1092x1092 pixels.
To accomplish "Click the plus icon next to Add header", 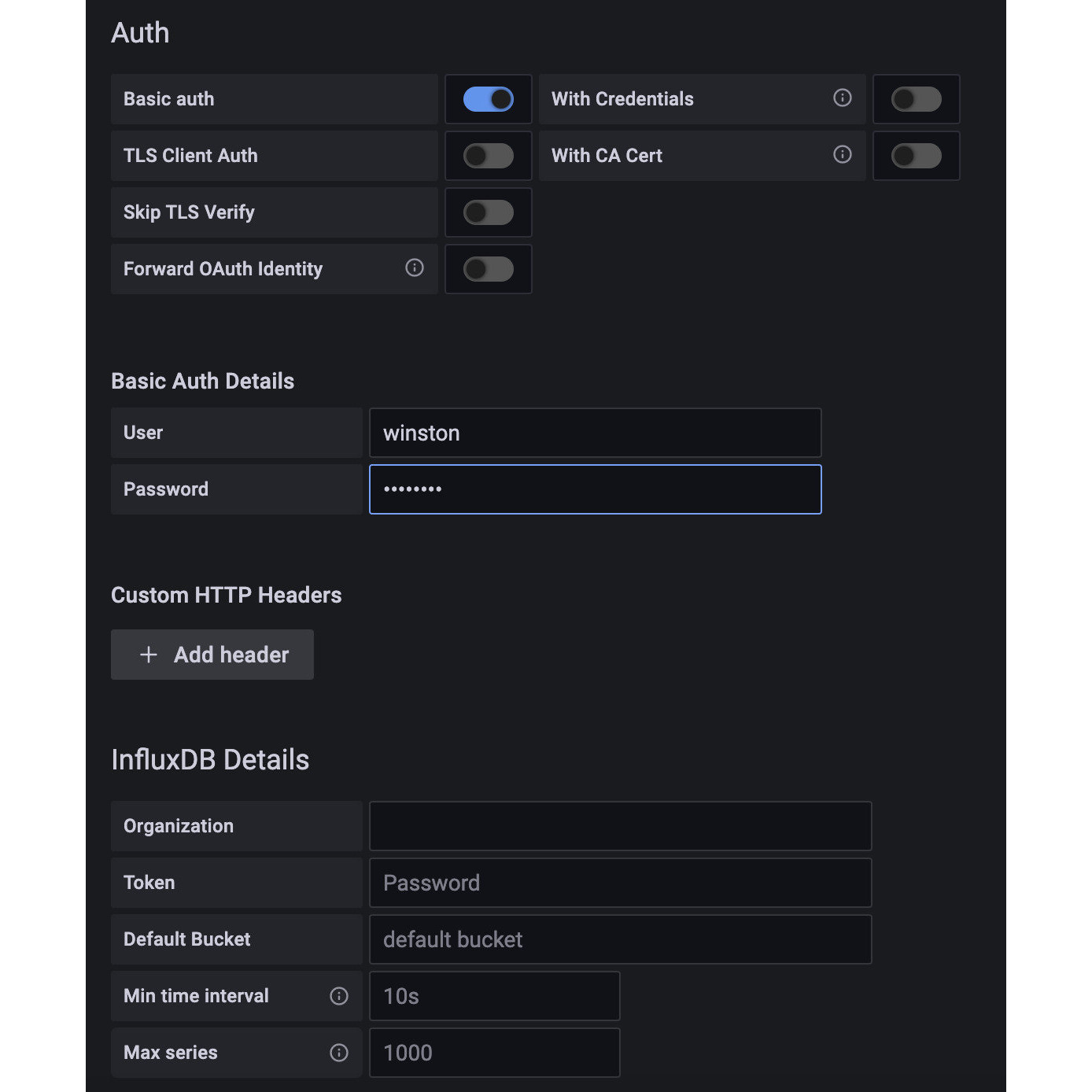I will [x=148, y=655].
